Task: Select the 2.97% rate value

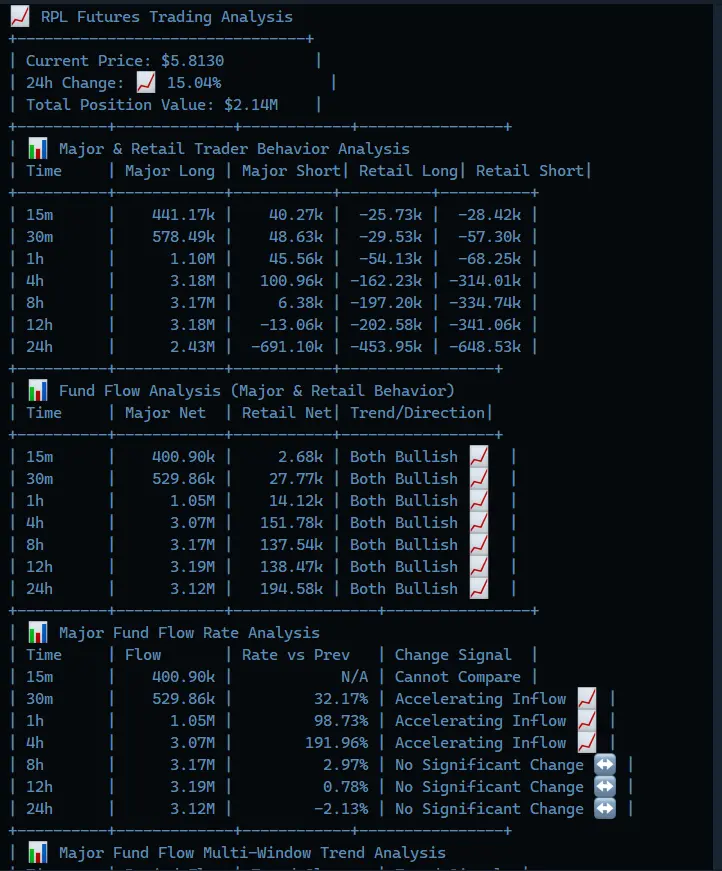Action: point(345,764)
